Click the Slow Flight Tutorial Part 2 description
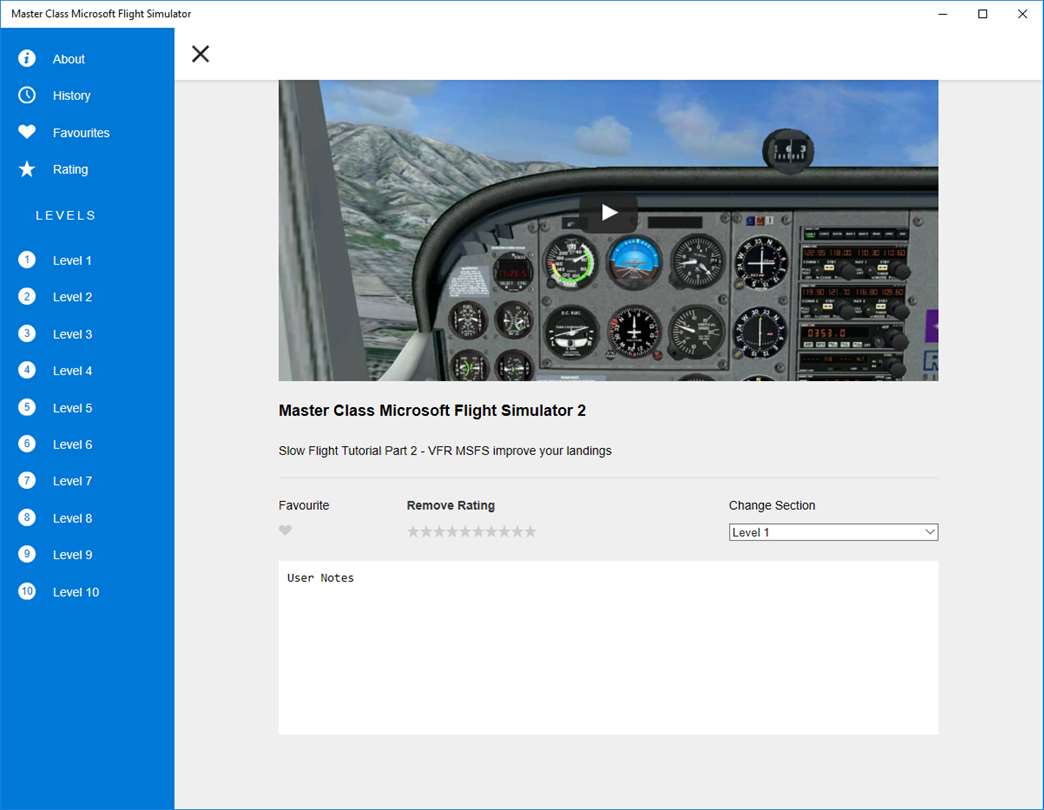Viewport: 1044px width, 810px height. click(x=445, y=451)
